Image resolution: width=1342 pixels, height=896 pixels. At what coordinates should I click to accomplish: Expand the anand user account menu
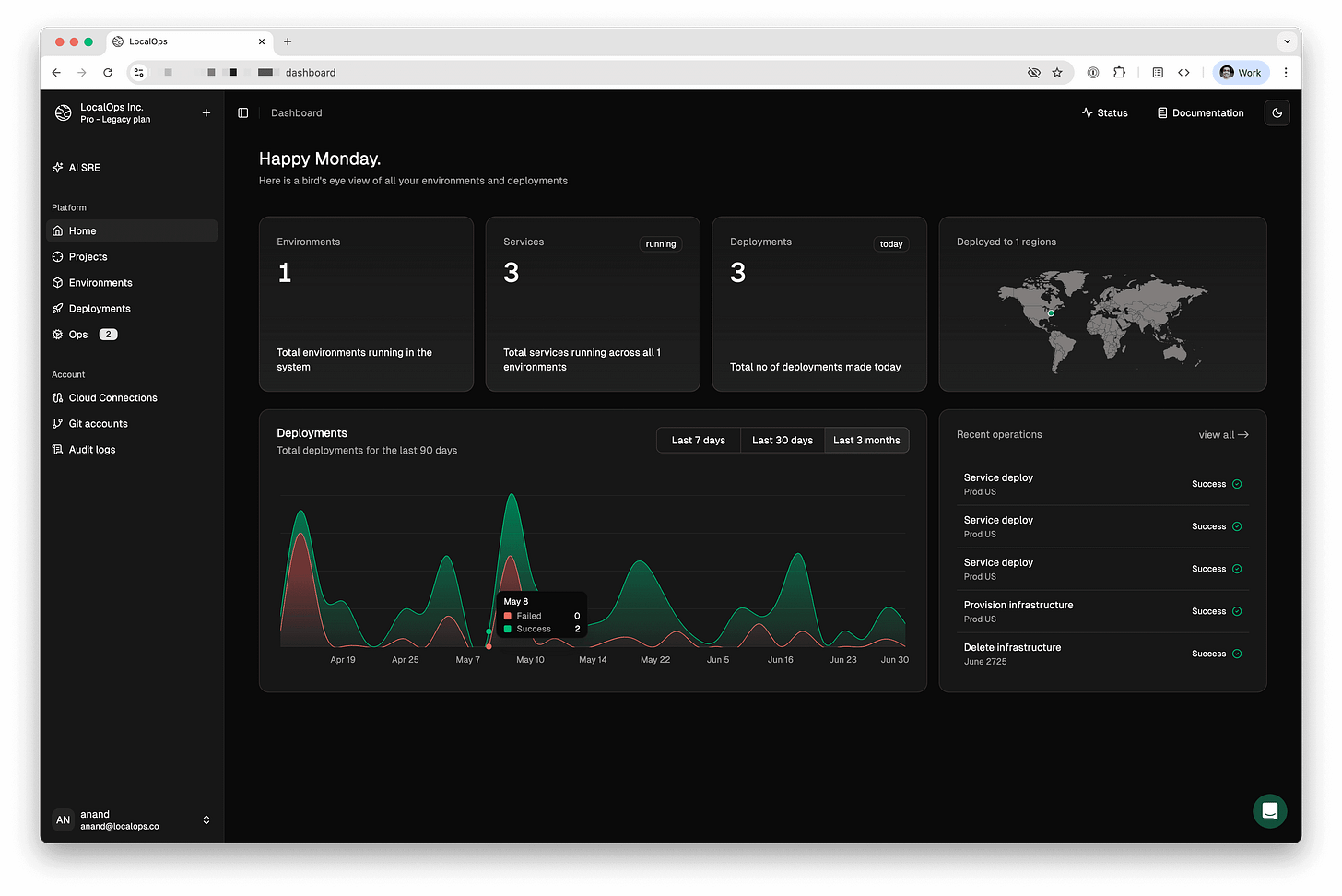pos(132,820)
